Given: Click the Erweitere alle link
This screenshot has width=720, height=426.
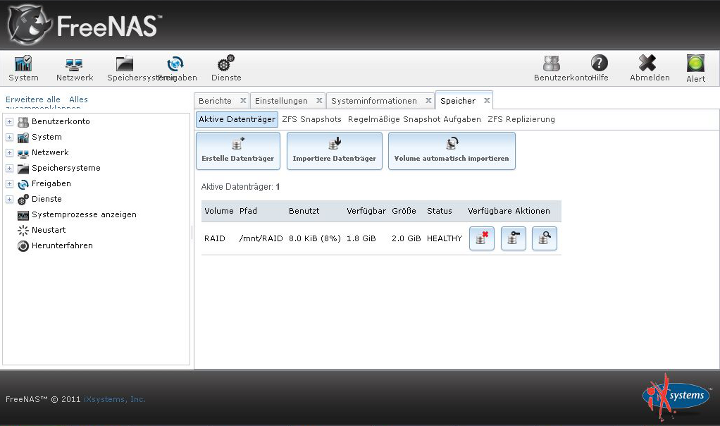Looking at the screenshot, I should point(33,99).
